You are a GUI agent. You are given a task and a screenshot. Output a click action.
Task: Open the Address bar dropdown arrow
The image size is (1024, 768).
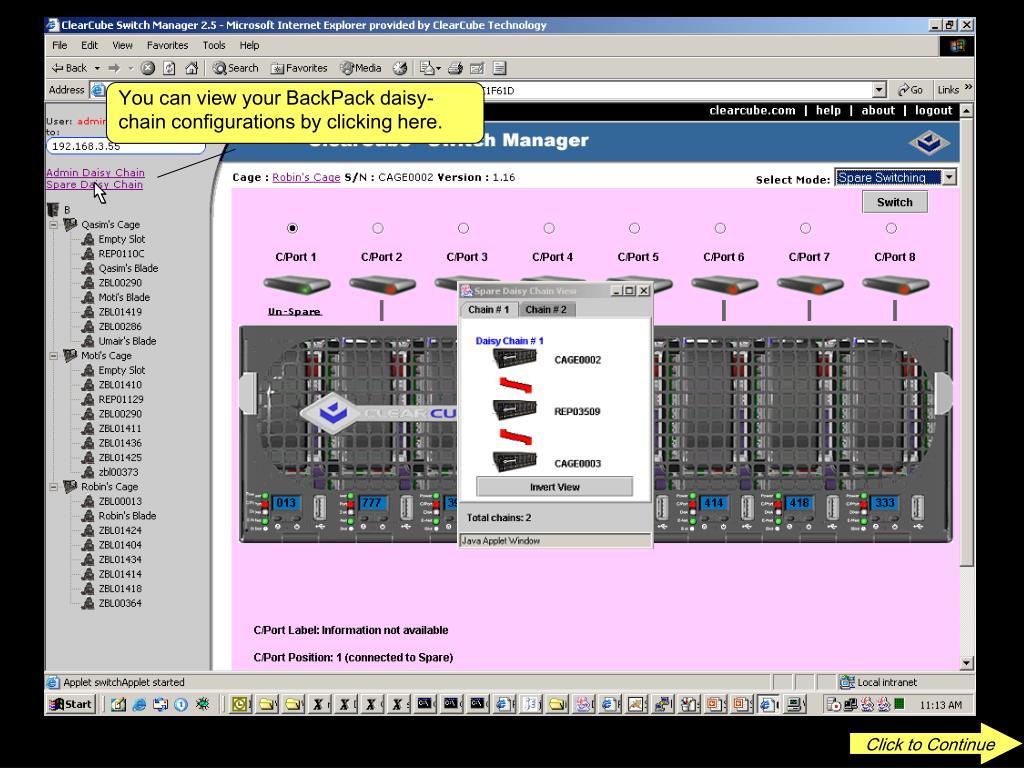tap(879, 90)
